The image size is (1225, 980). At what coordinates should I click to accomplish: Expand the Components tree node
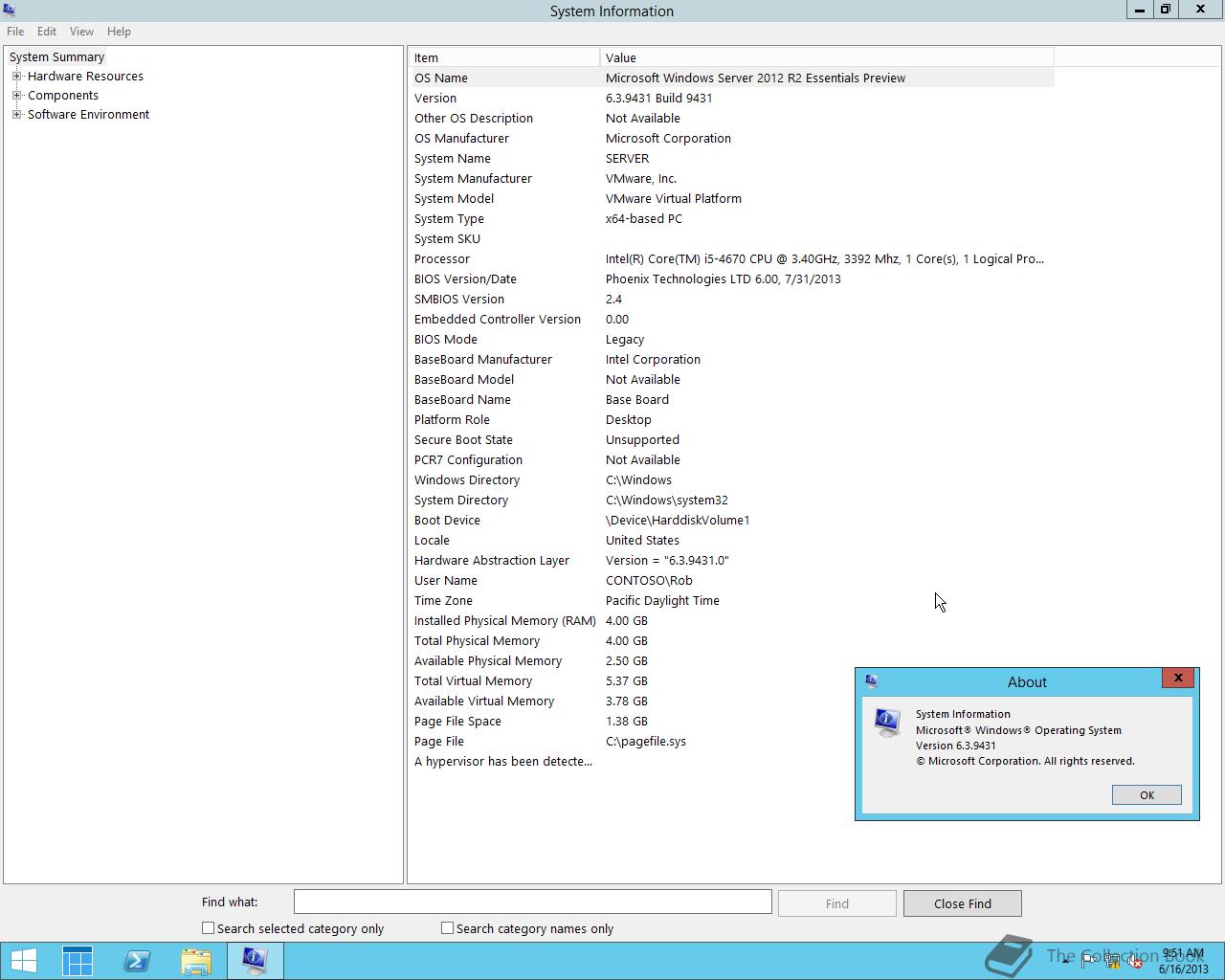[x=16, y=95]
